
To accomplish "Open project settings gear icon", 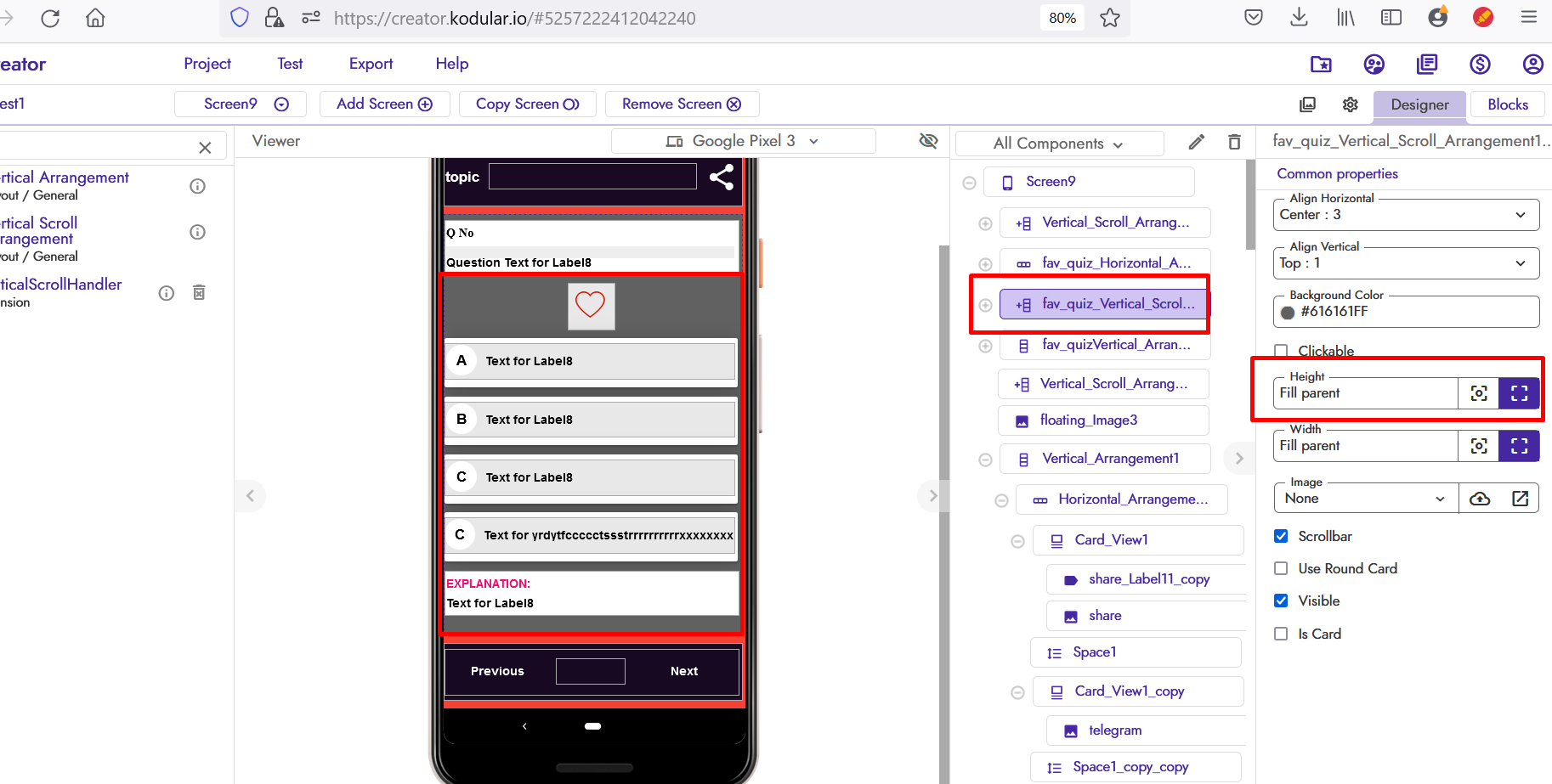I will coord(1350,104).
